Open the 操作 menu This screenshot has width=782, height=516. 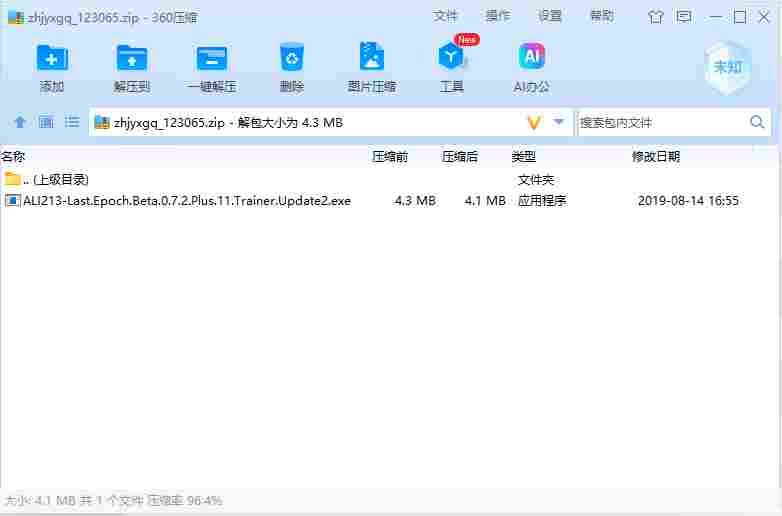tap(498, 16)
